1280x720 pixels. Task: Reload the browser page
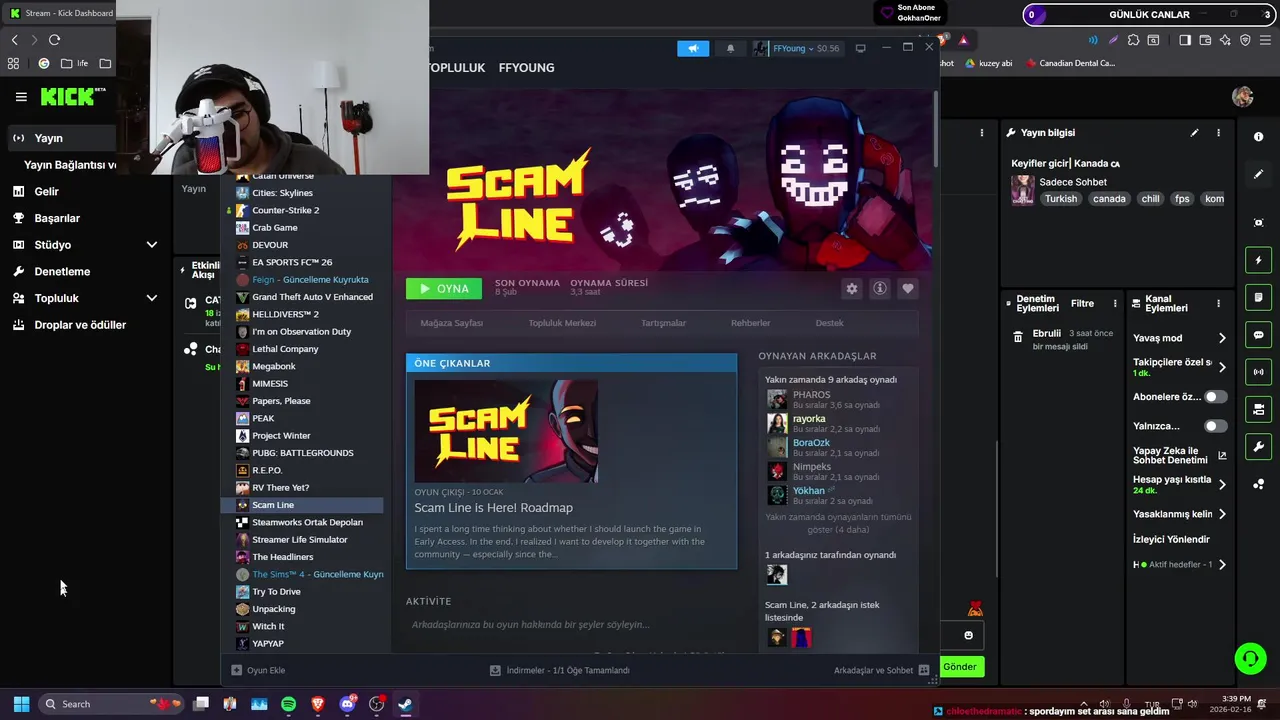54,40
